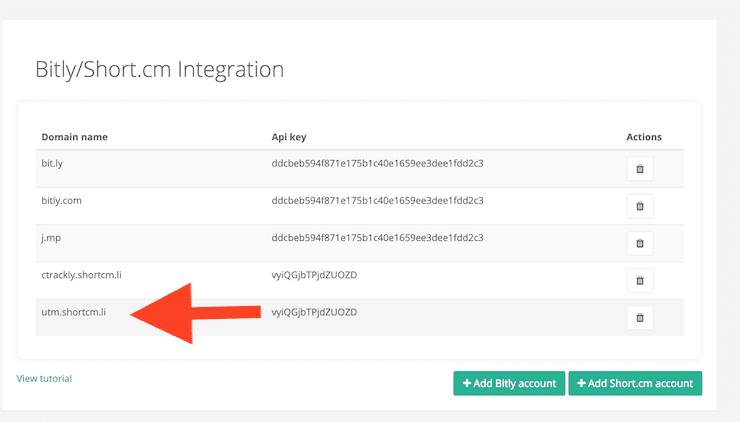
Task: Click Add Bitly account button
Action: pyautogui.click(x=509, y=383)
